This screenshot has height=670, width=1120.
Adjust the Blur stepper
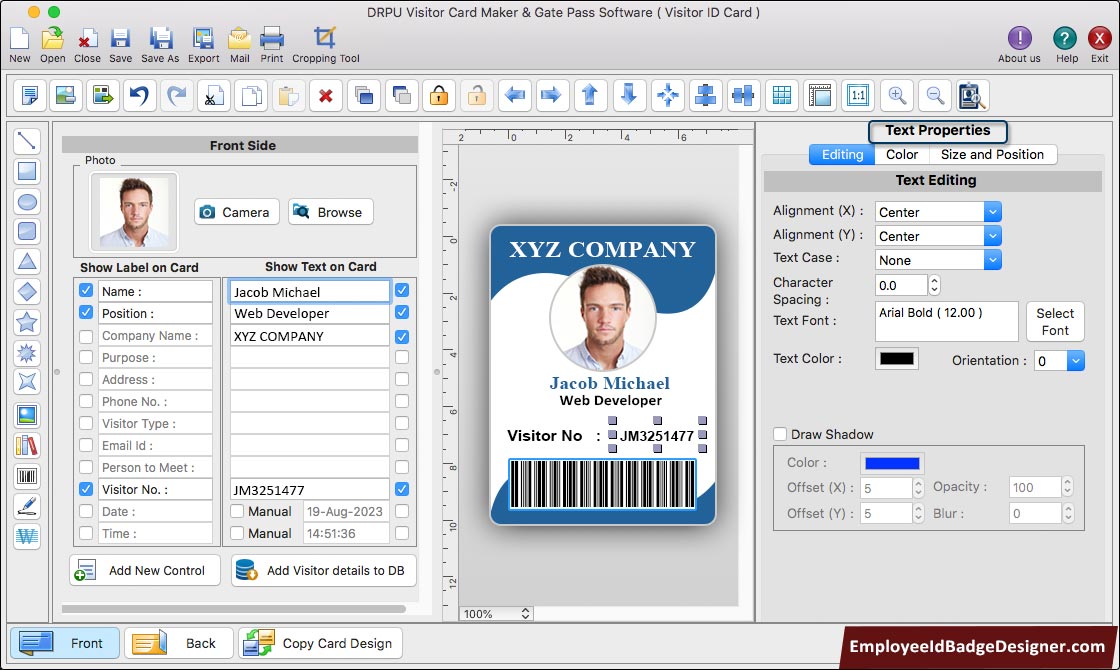click(1067, 514)
